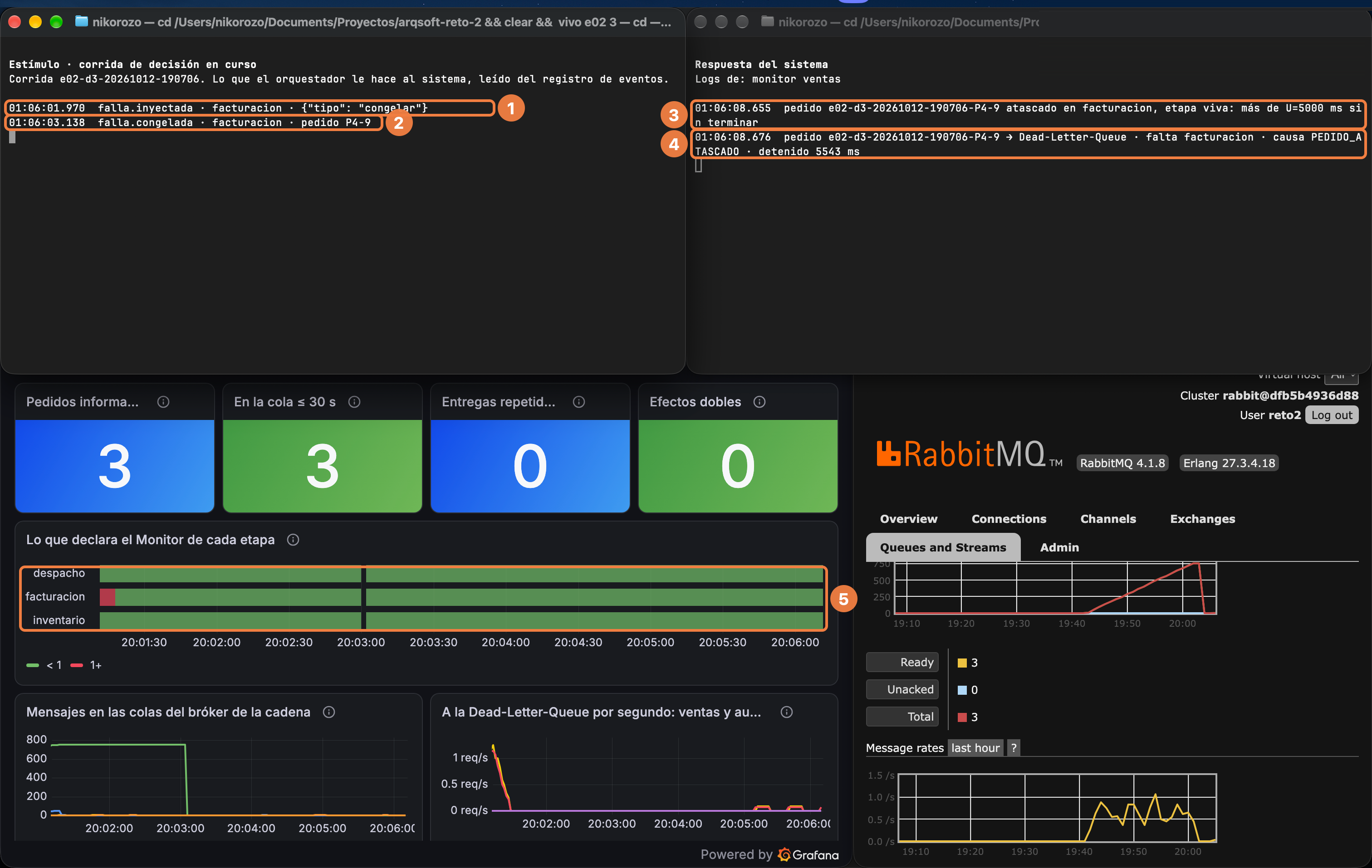Screen dimensions: 1372x868
Task: Open the Virtual host dropdown
Action: pos(1341,377)
